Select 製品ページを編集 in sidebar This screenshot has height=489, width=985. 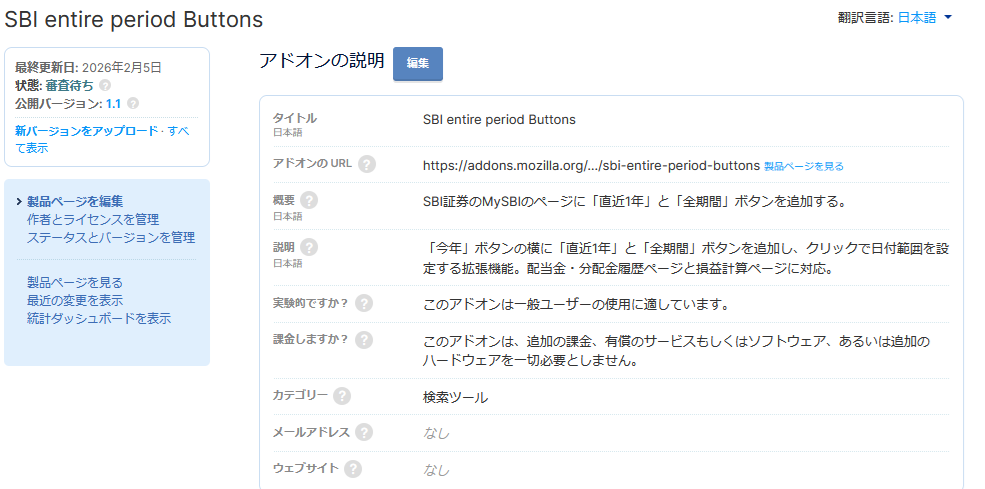[75, 201]
